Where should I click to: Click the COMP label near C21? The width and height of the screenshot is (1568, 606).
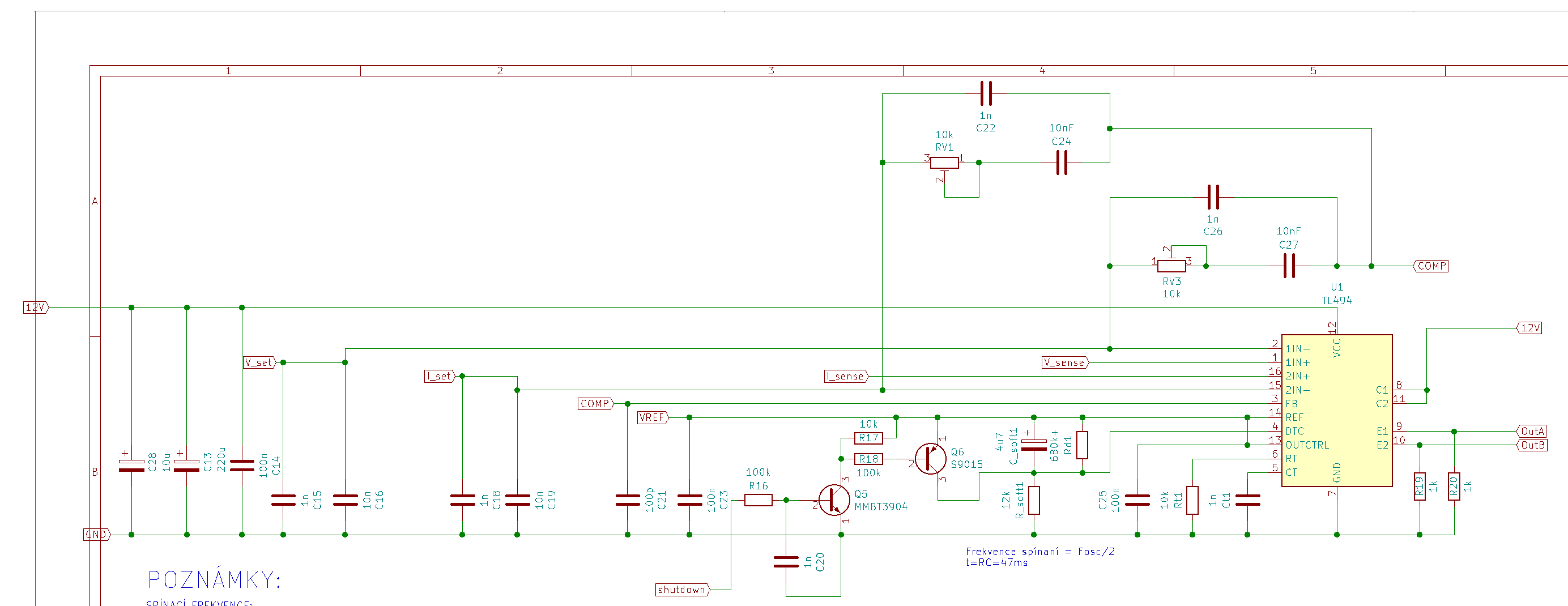pyautogui.click(x=596, y=404)
